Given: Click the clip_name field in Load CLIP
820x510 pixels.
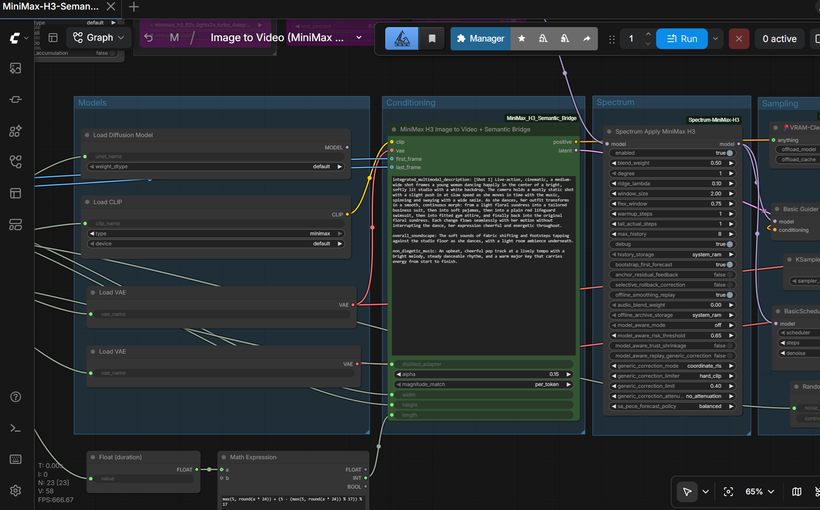Looking at the screenshot, I should point(215,223).
